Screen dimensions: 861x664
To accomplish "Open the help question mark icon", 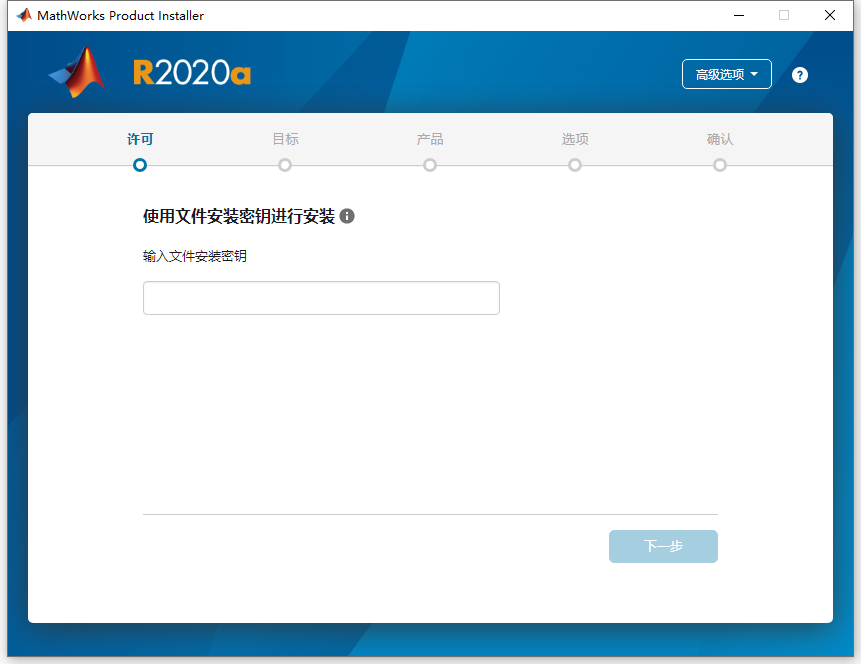I will [800, 75].
